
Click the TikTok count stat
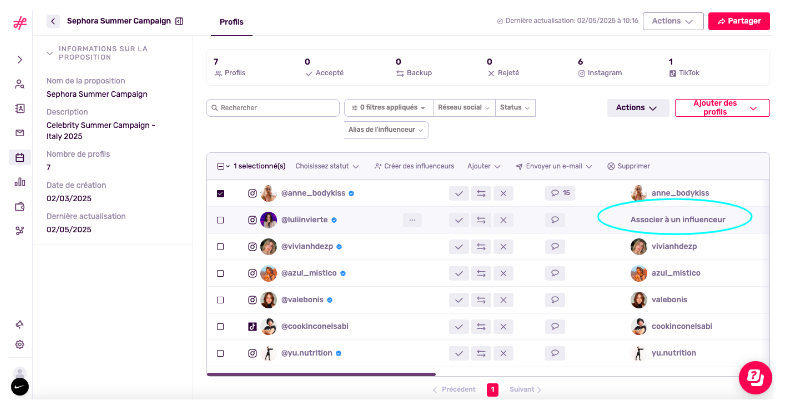[684, 67]
